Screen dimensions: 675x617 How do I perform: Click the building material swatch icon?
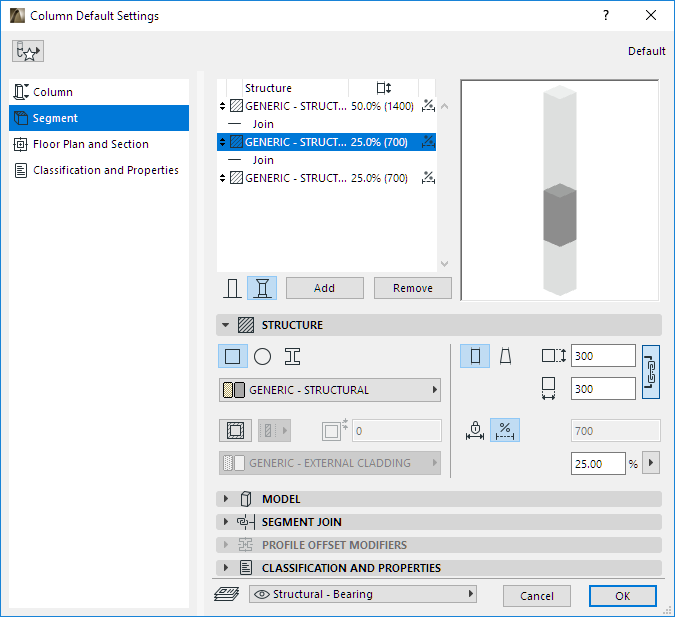point(234,390)
